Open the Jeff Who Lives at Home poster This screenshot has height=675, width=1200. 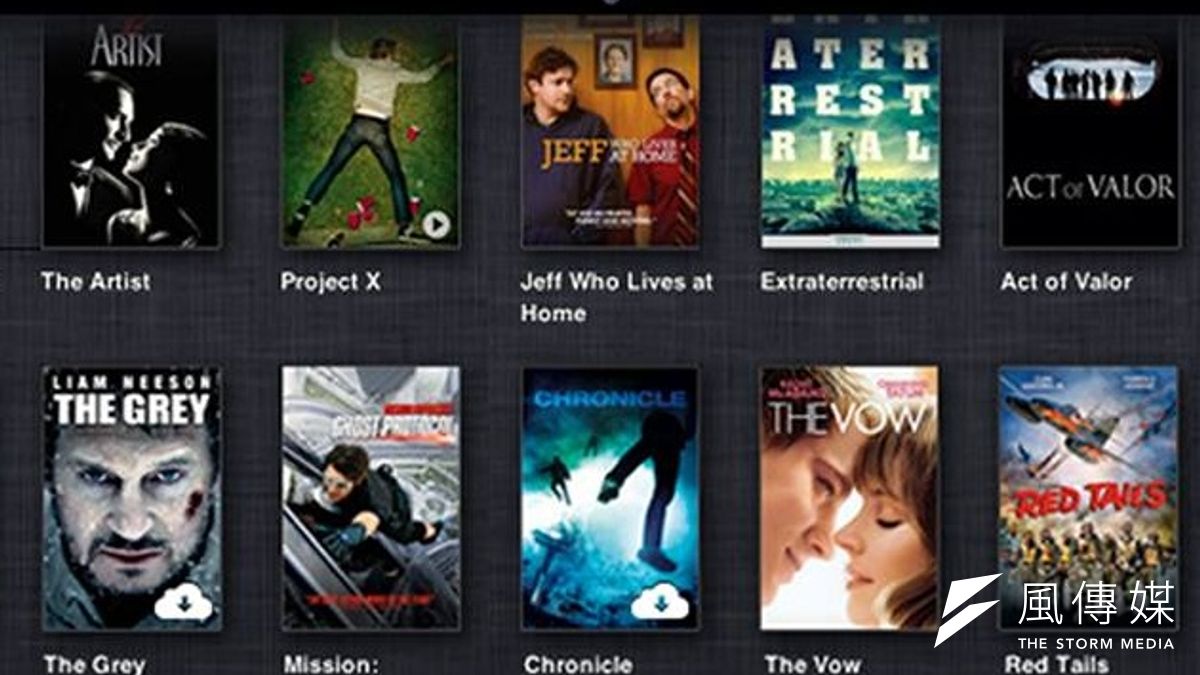pos(610,132)
